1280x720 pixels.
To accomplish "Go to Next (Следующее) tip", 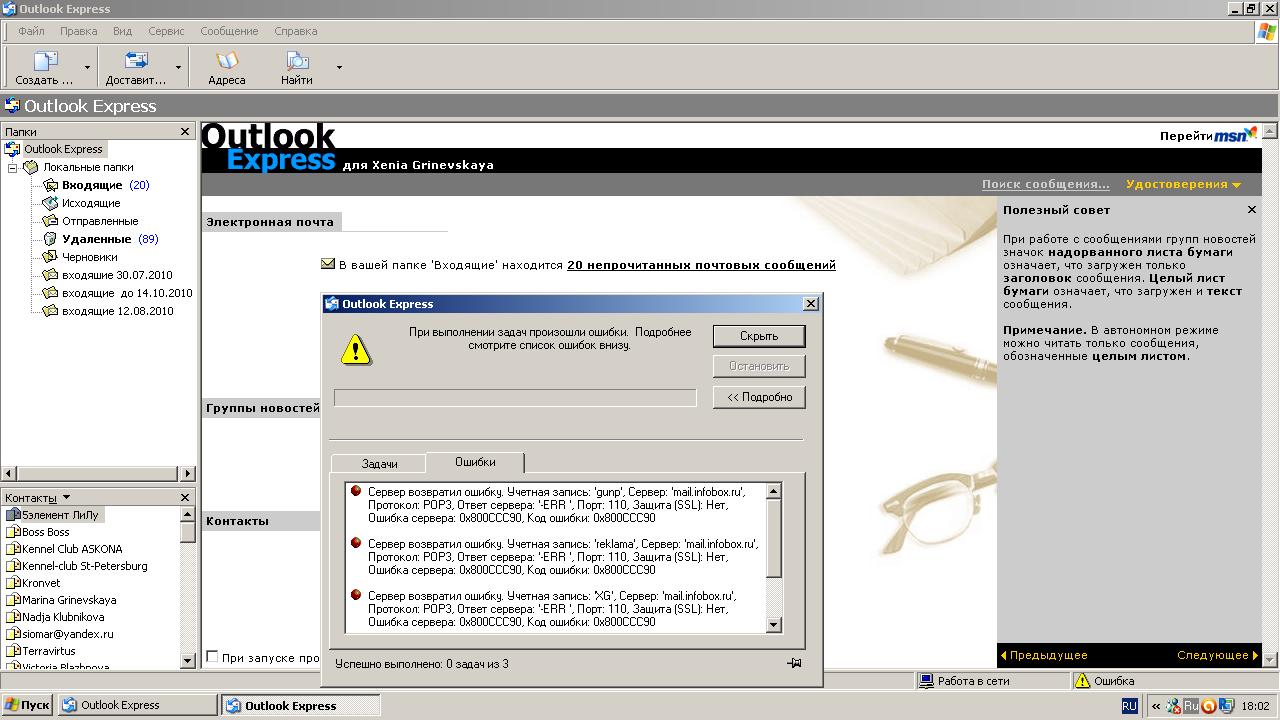I will pos(1218,655).
